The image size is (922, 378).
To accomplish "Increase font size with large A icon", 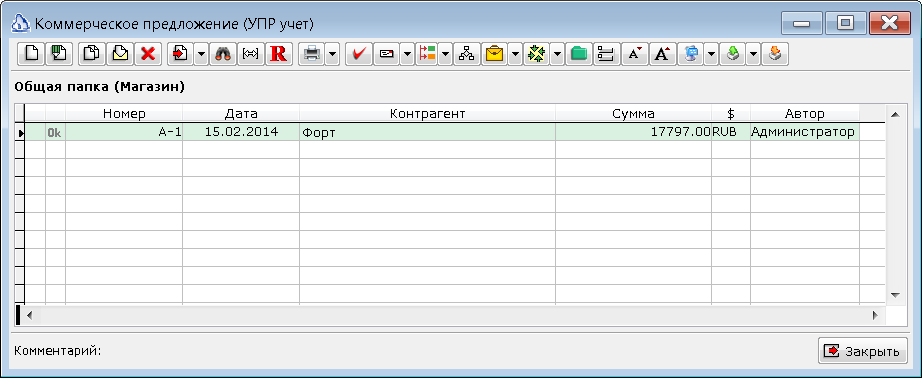I will (x=663, y=54).
